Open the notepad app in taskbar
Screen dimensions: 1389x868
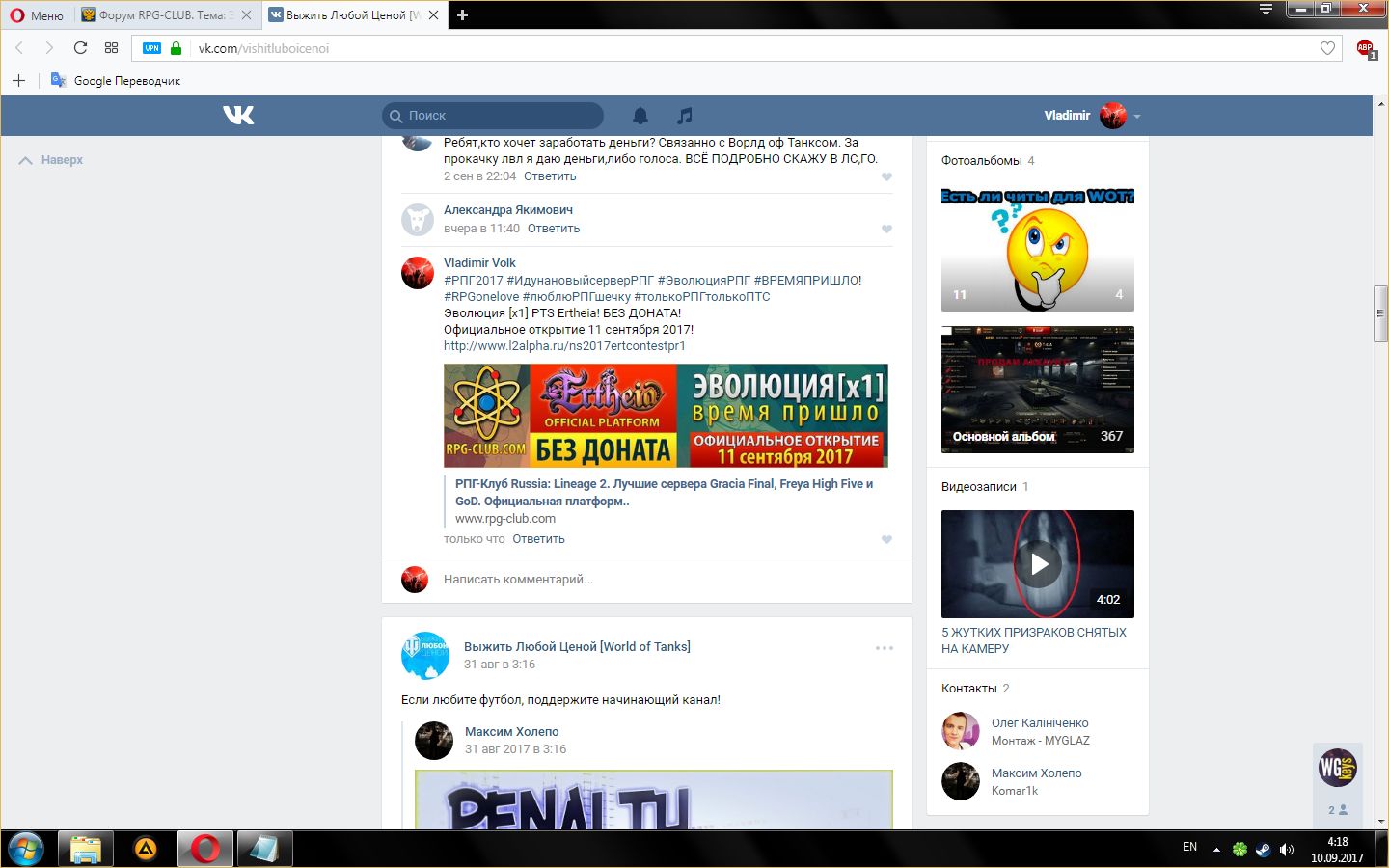tap(264, 850)
